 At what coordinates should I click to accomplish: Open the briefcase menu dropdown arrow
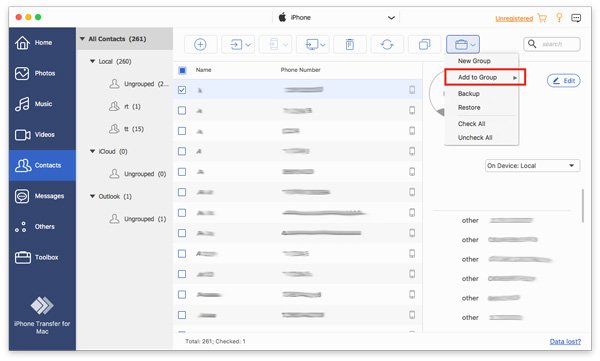tap(473, 45)
